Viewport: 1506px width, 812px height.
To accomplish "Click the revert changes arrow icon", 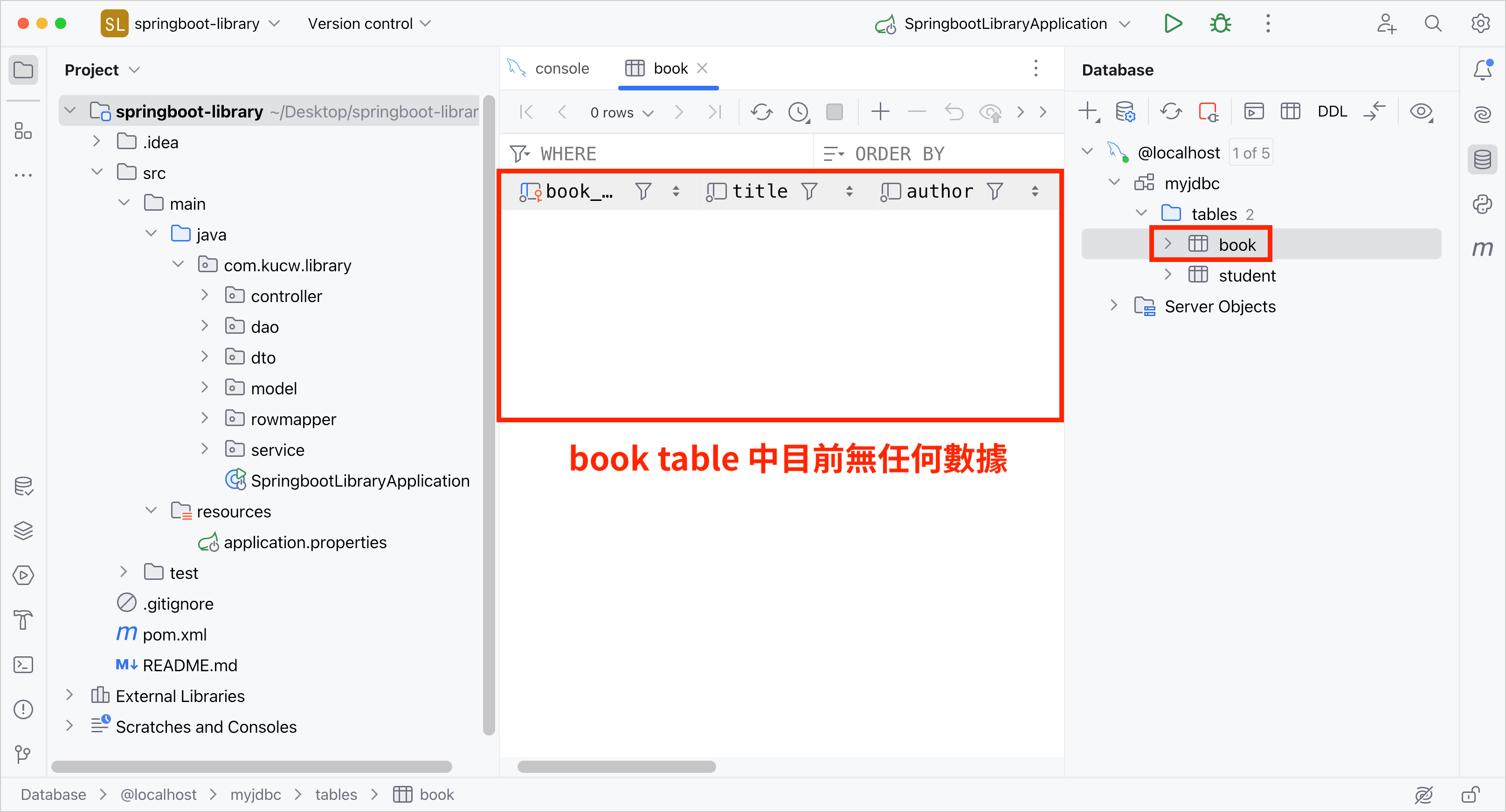I will pyautogui.click(x=953, y=112).
